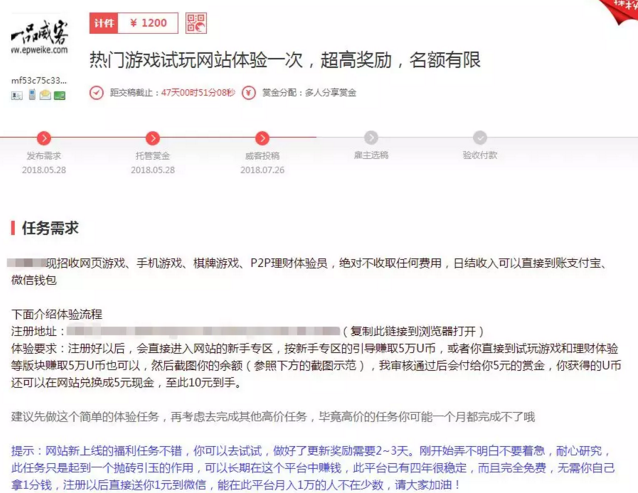Open user profile mf53c75c33...
This screenshot has width=638, height=493.
click(40, 79)
